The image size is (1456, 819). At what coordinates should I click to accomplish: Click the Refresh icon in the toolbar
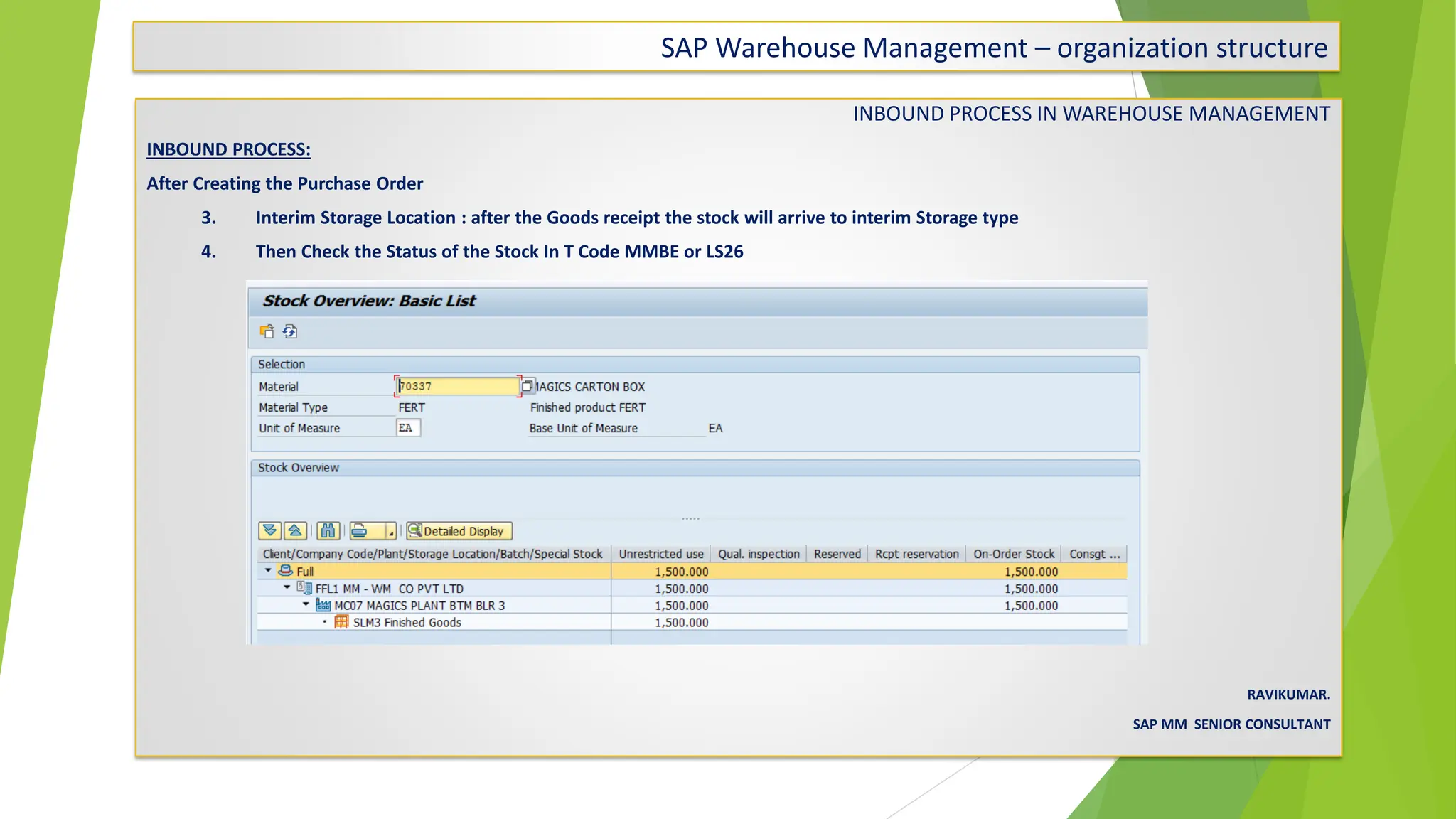(x=290, y=331)
